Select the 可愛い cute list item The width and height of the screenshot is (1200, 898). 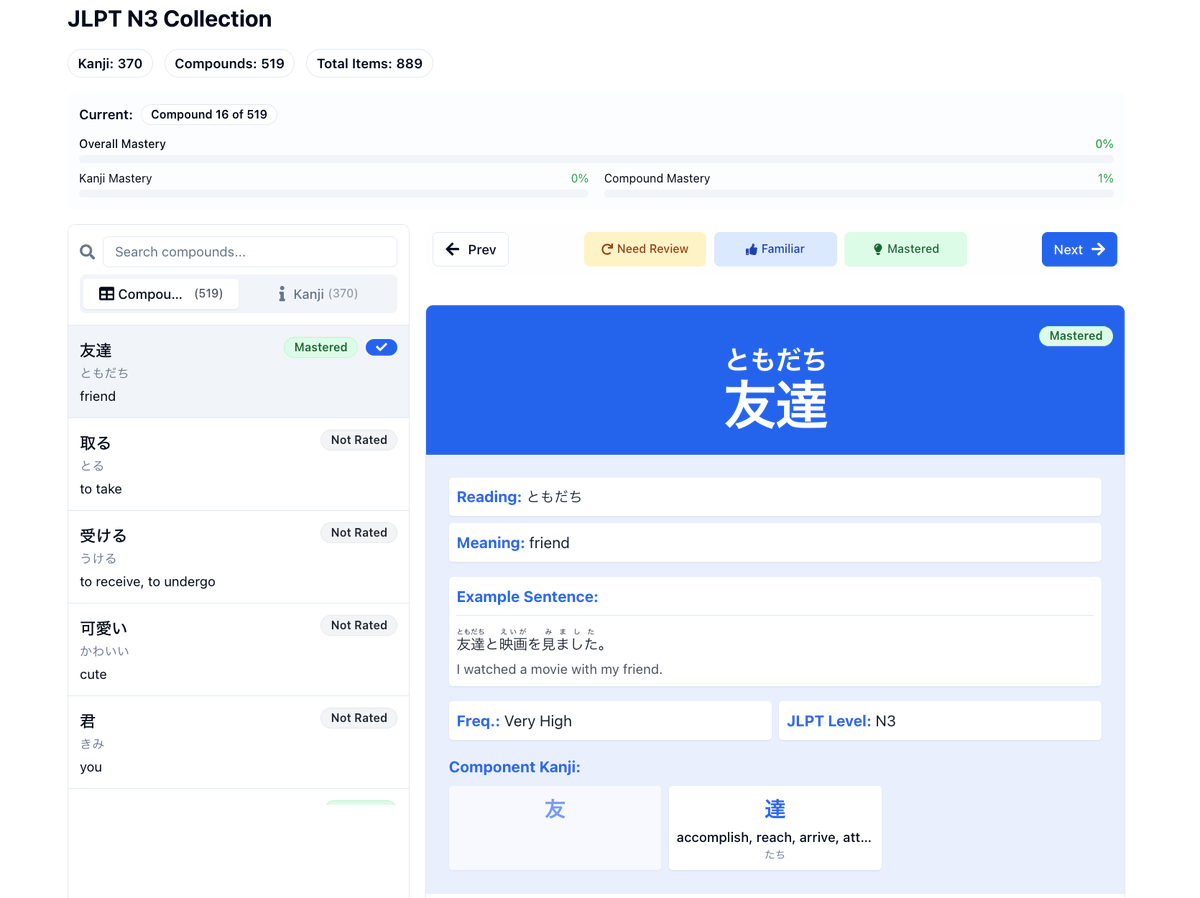click(x=238, y=650)
